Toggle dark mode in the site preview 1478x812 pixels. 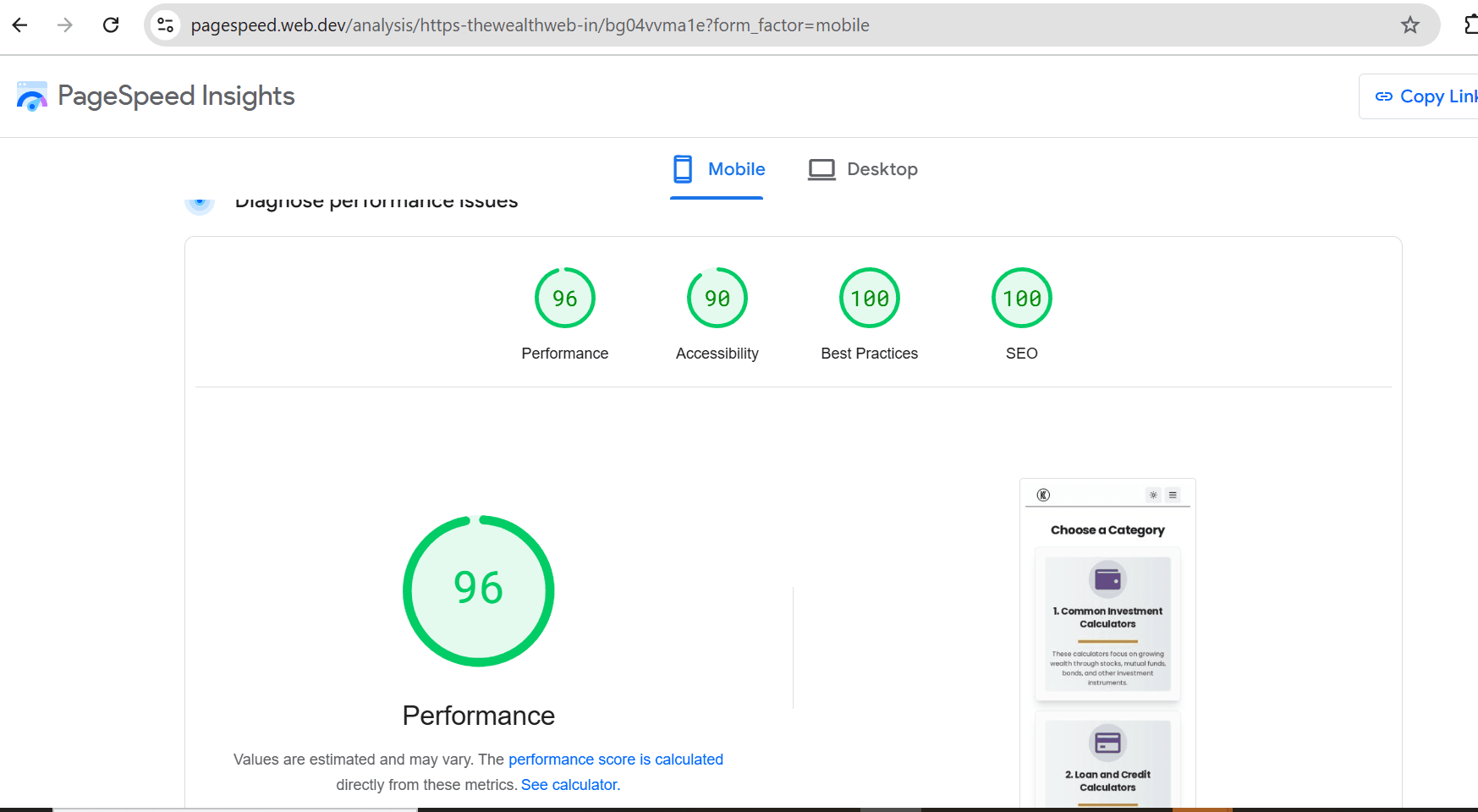pos(1153,495)
